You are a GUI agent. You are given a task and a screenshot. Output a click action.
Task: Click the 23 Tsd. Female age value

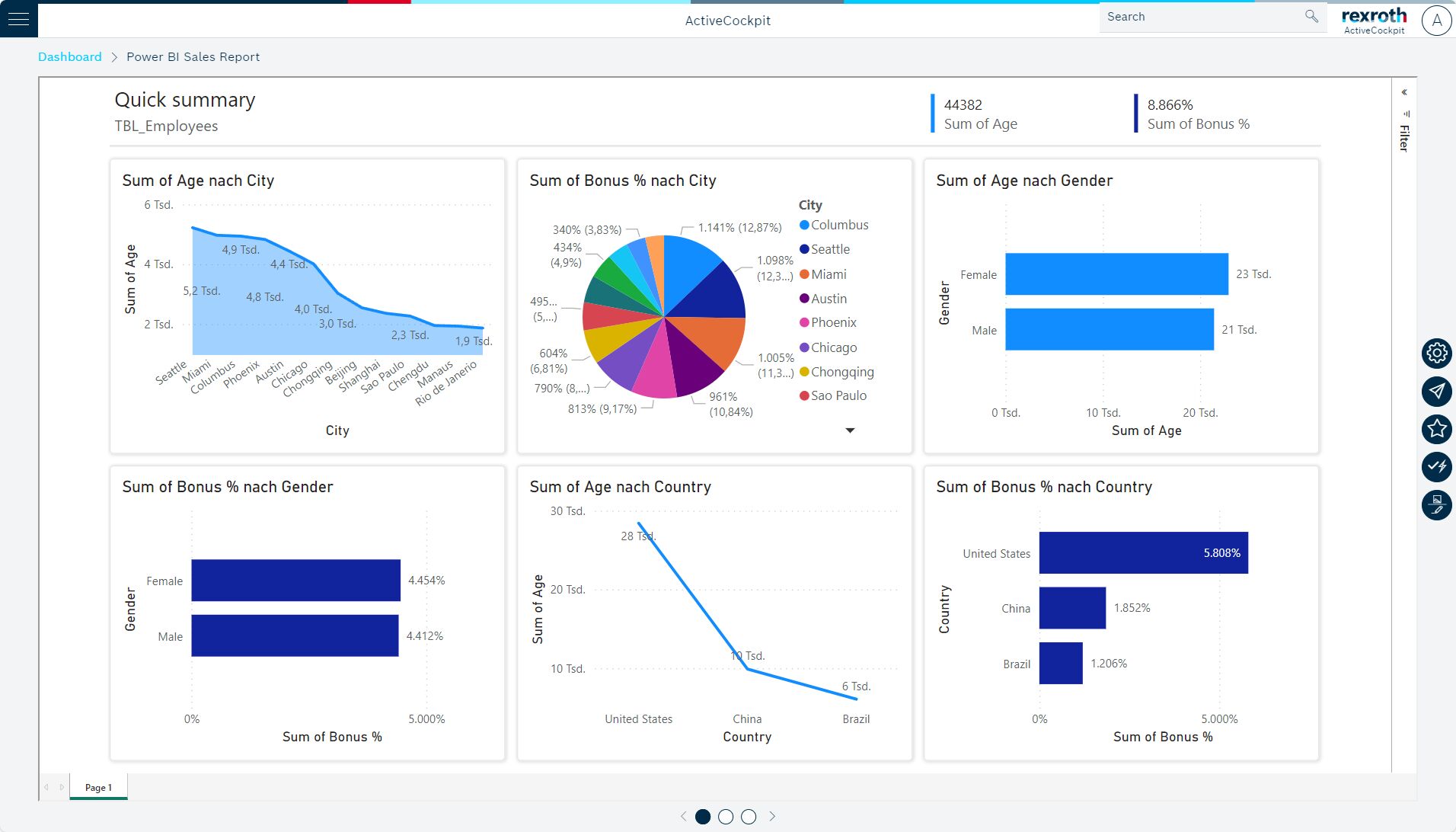tap(1253, 274)
